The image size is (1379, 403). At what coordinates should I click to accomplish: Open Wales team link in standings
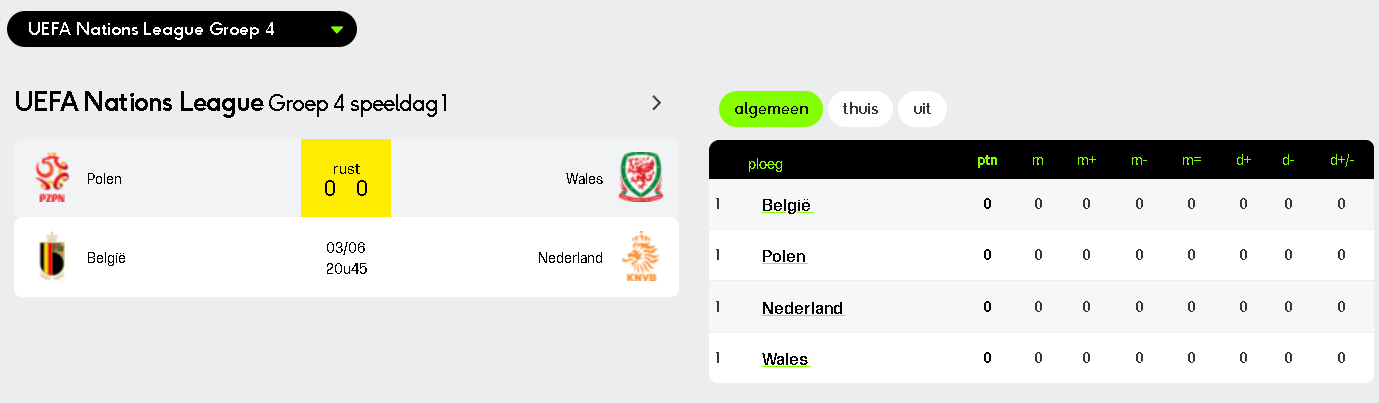pyautogui.click(x=785, y=359)
